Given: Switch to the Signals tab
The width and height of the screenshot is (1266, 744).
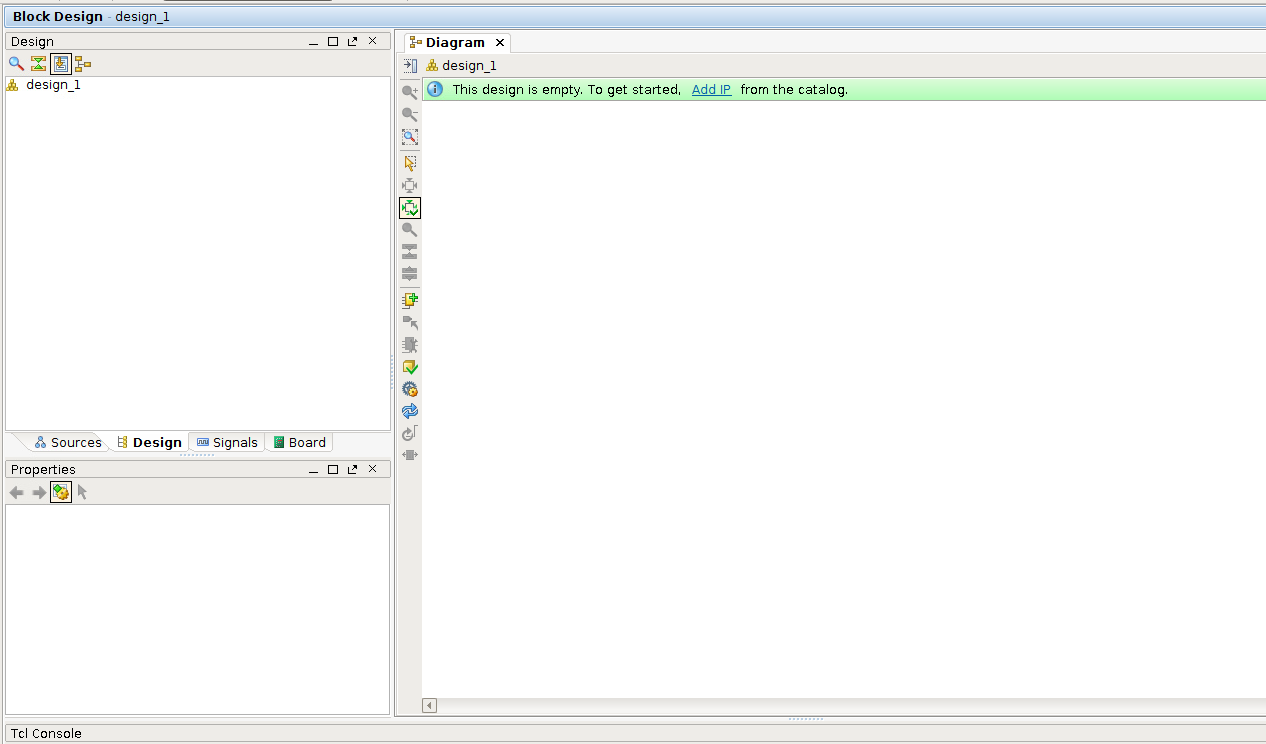Looking at the screenshot, I should tap(227, 442).
